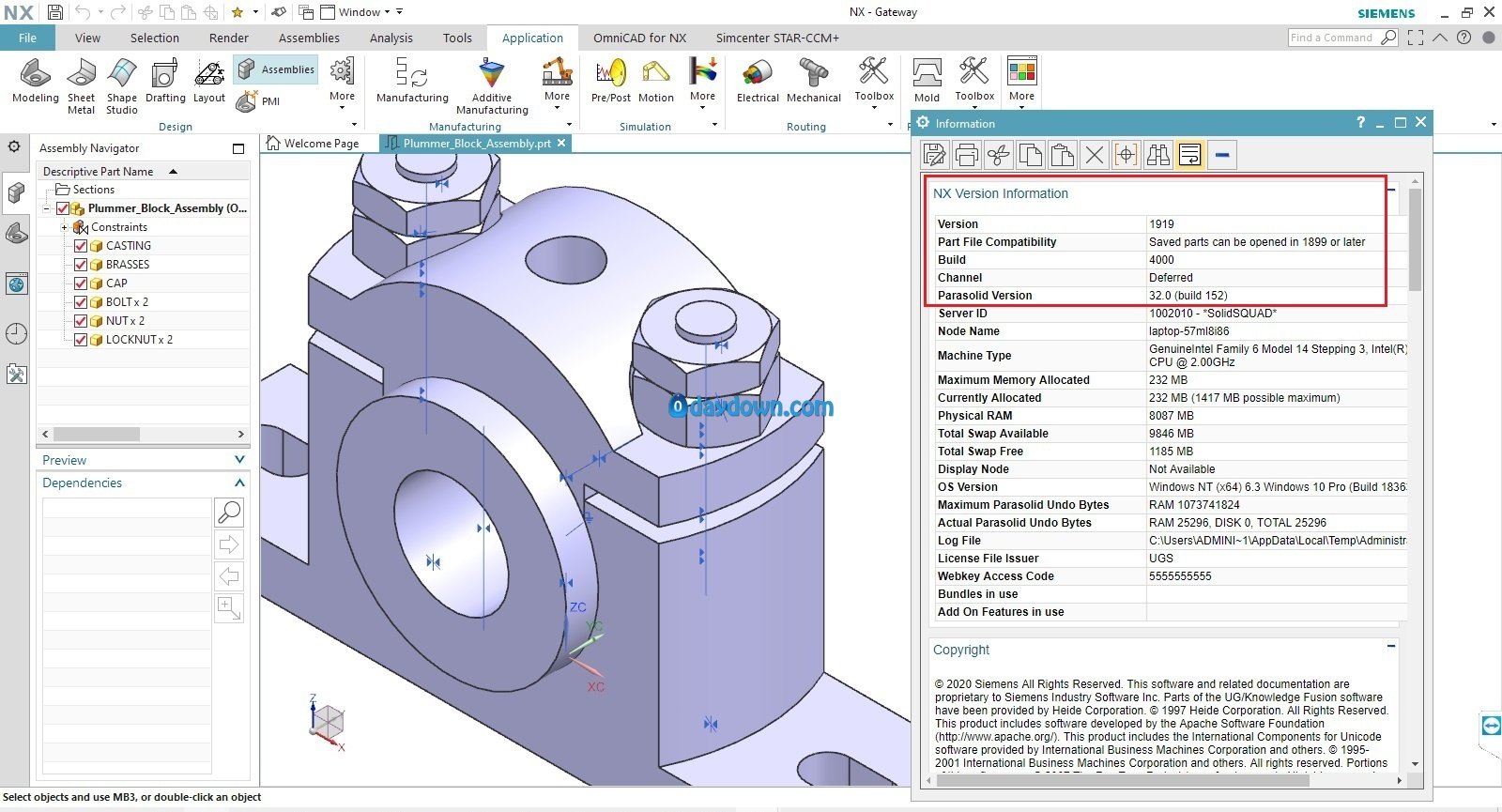Delete content with the X icon in Information toolbar
1502x812 pixels.
tap(1095, 155)
